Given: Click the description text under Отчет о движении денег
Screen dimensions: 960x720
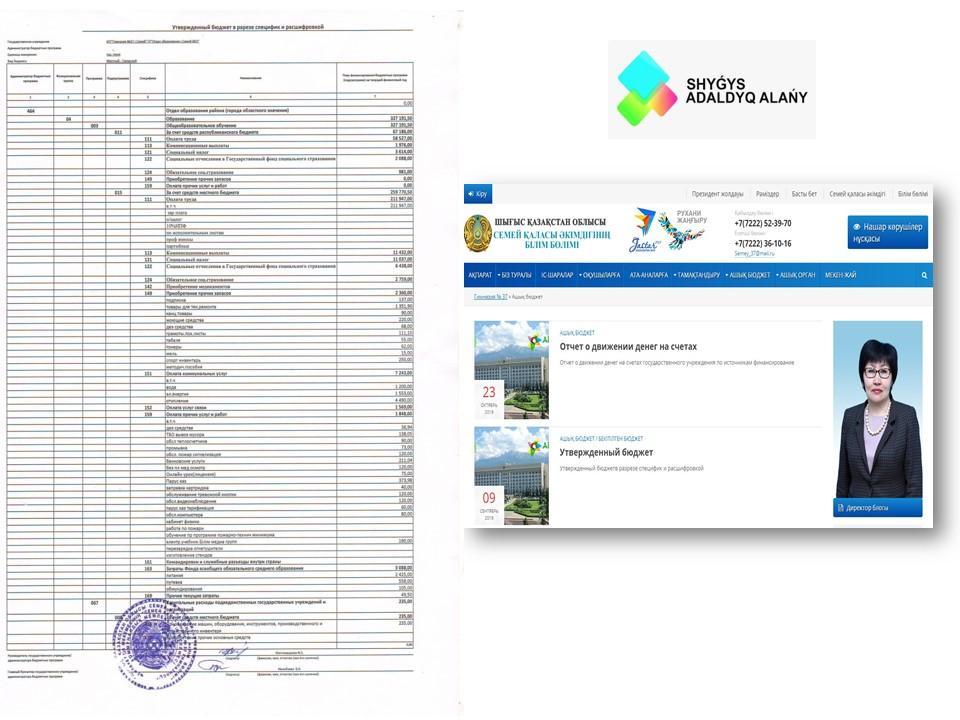Looking at the screenshot, I should pos(677,363).
